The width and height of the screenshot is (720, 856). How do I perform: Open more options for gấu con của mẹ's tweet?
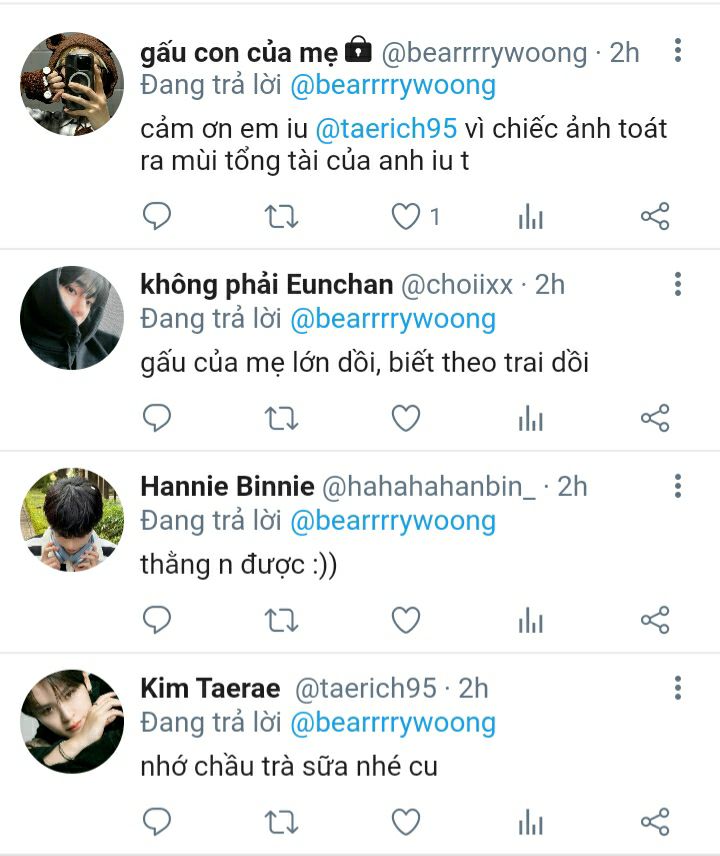pos(678,50)
